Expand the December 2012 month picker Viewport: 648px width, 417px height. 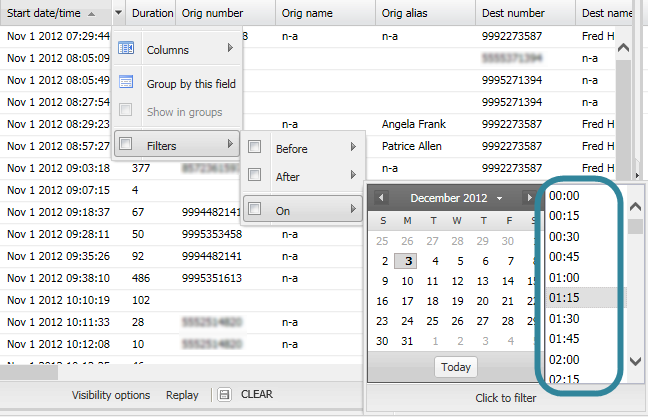click(499, 198)
